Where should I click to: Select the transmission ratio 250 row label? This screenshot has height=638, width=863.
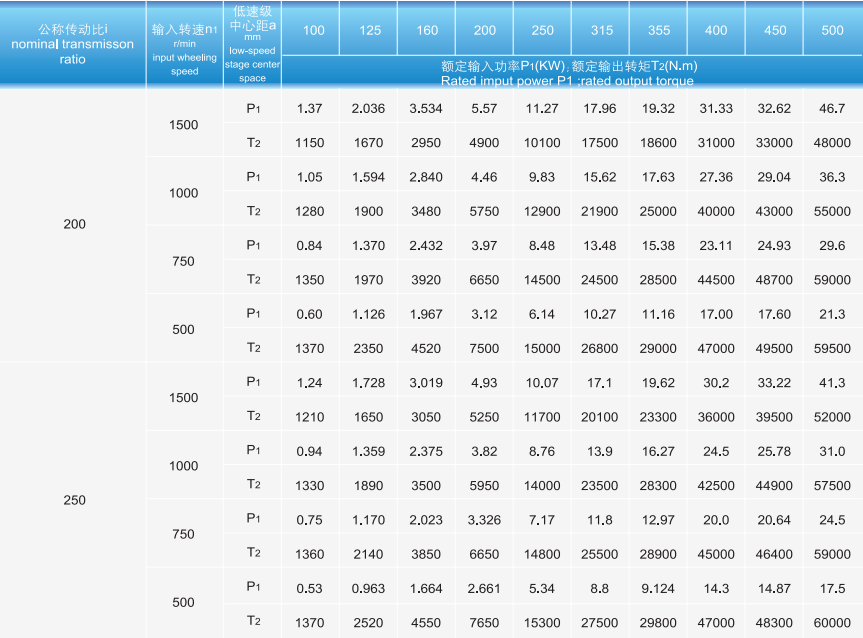pos(74,500)
